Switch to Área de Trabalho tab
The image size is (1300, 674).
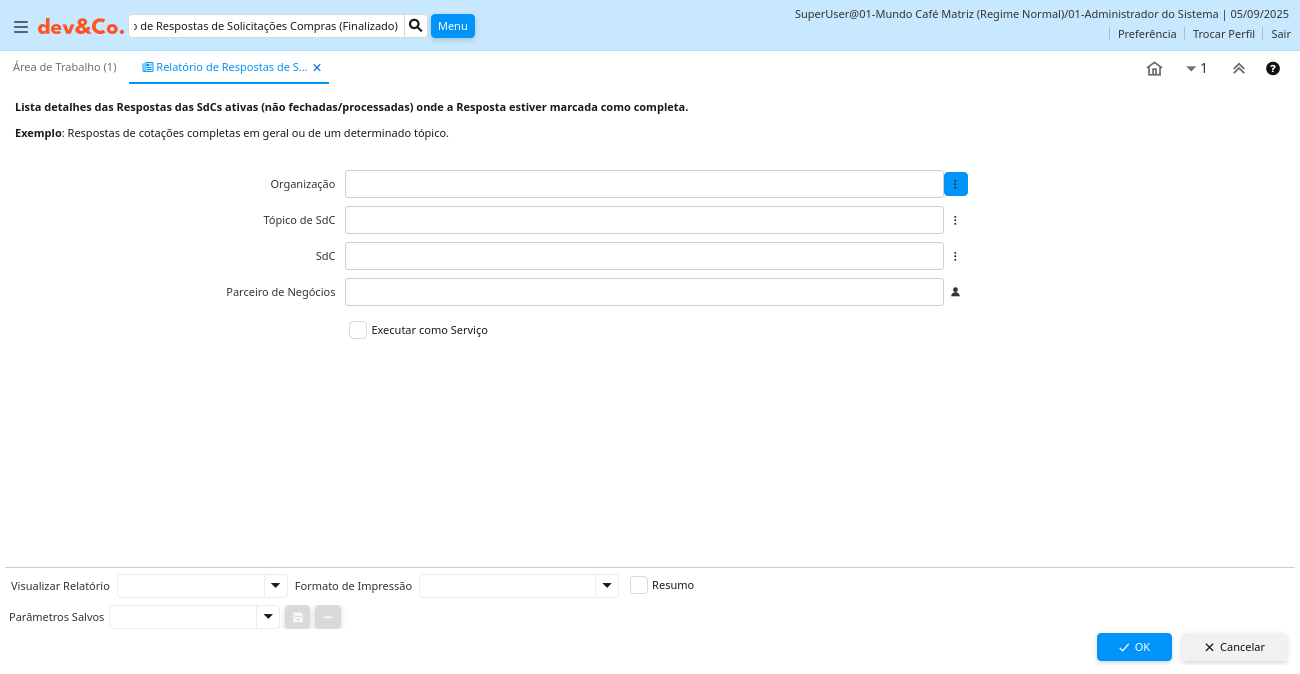click(65, 67)
